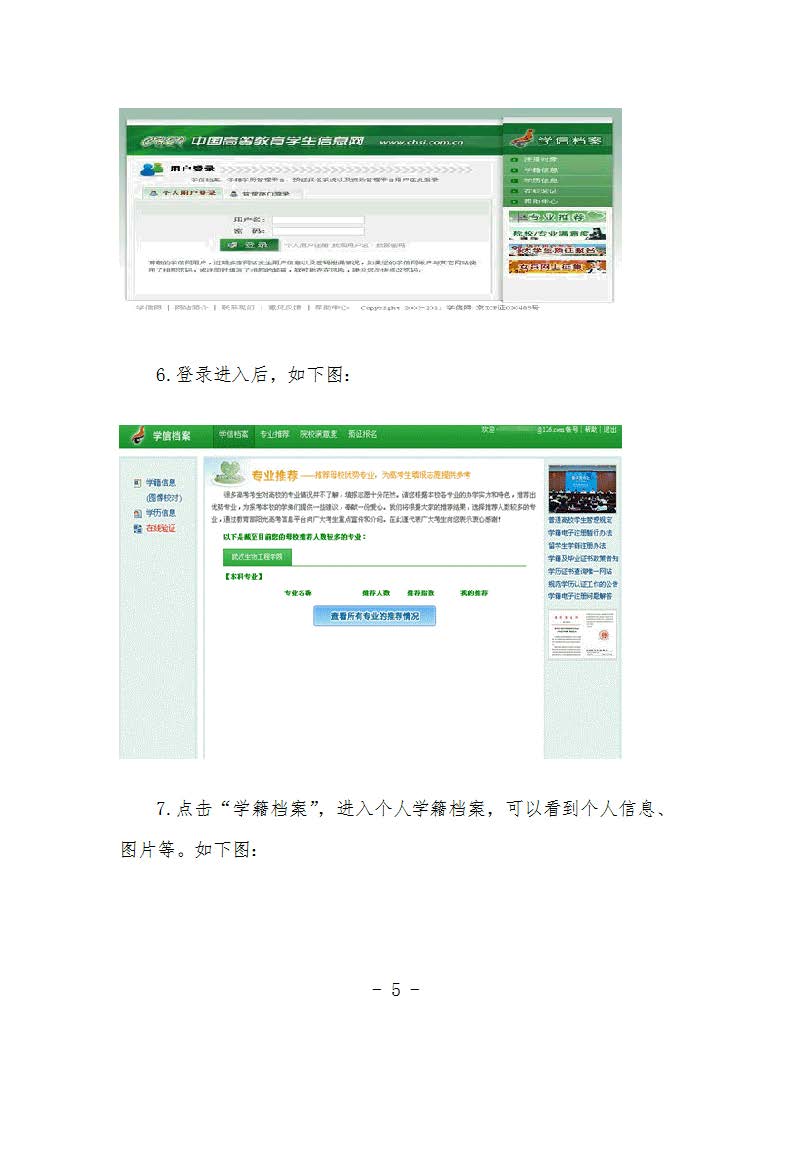Image resolution: width=794 pixels, height=1158 pixels.
Task: Click the red 在线验证 sidebar icon
Action: (x=138, y=528)
